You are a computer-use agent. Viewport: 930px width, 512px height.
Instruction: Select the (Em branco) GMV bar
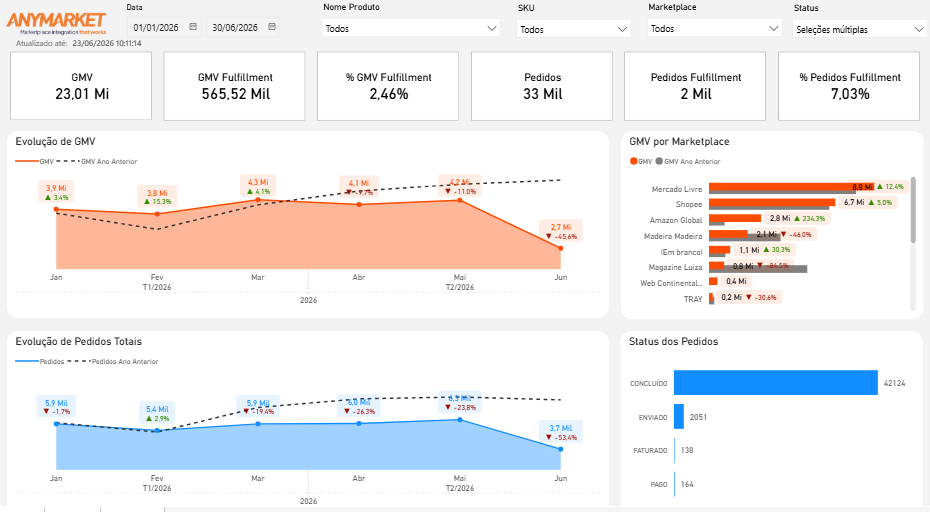coord(719,250)
